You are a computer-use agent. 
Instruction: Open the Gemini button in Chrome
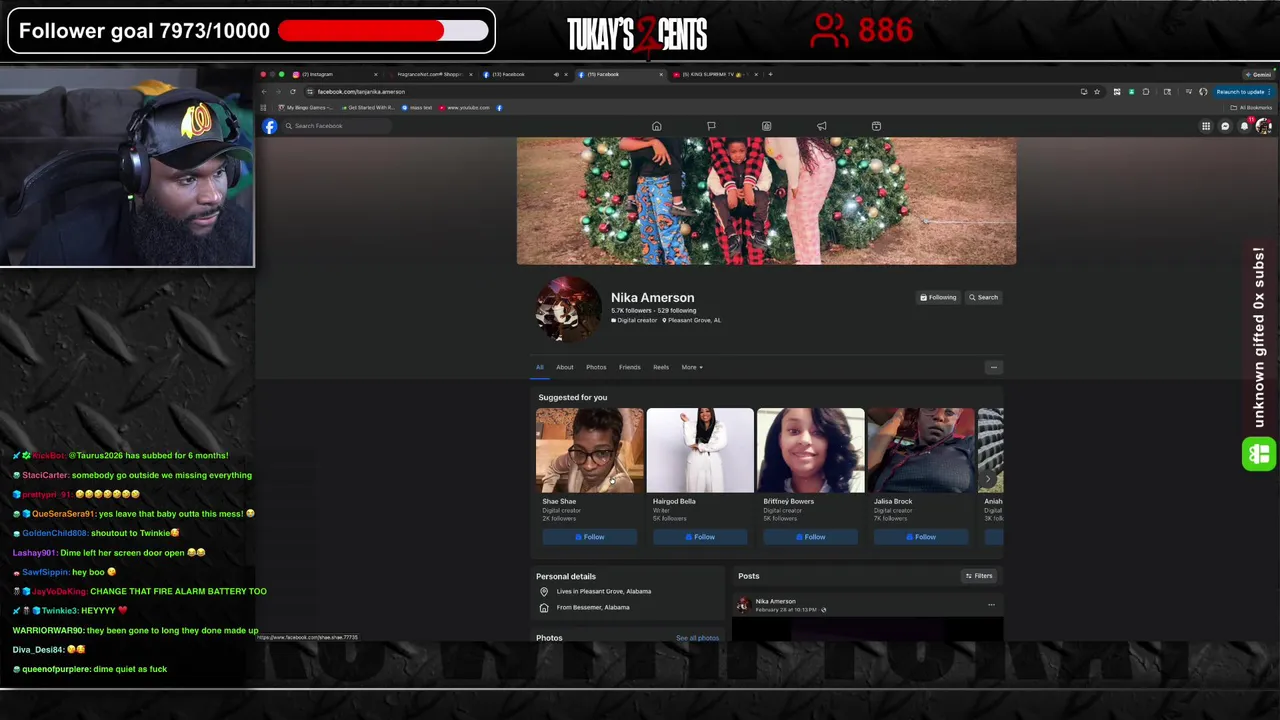(1258, 74)
